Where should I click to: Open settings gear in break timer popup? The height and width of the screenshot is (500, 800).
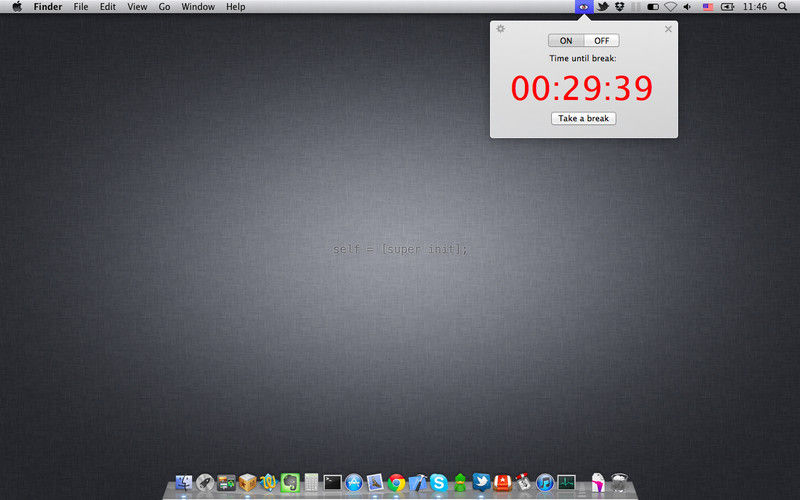tap(501, 29)
